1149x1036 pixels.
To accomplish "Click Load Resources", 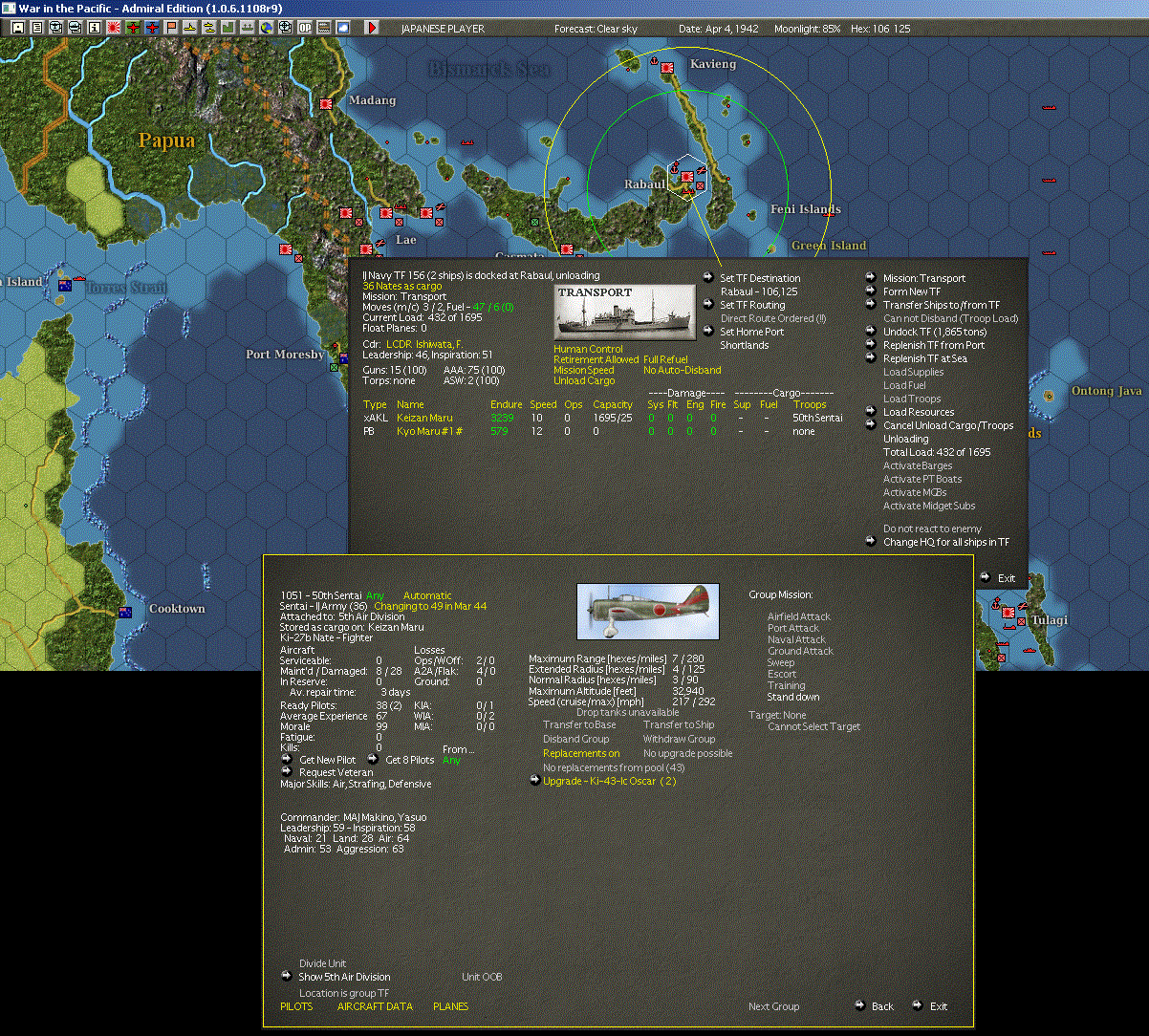I will point(918,412).
